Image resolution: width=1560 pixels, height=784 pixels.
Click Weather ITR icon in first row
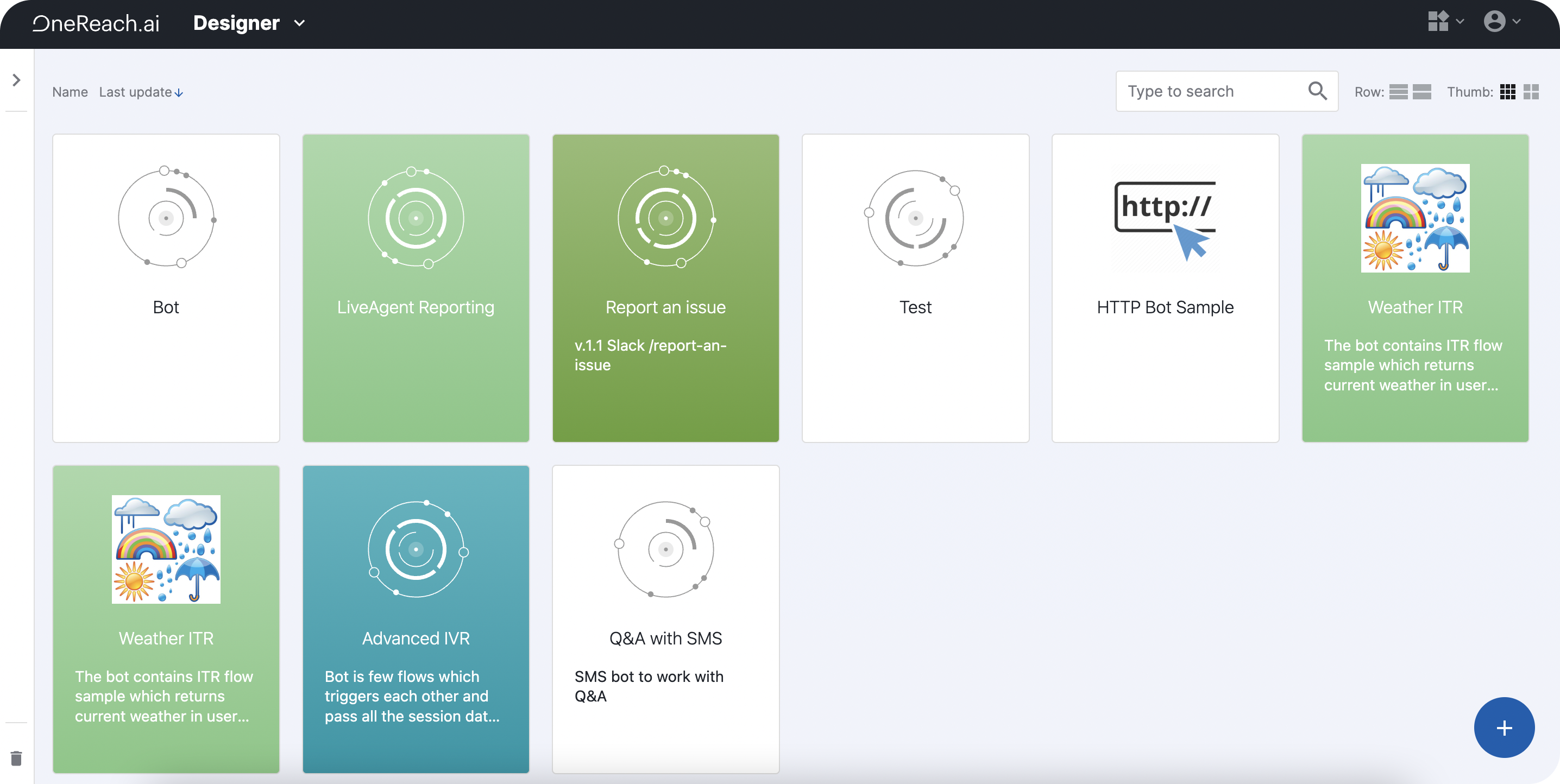[x=1414, y=218]
